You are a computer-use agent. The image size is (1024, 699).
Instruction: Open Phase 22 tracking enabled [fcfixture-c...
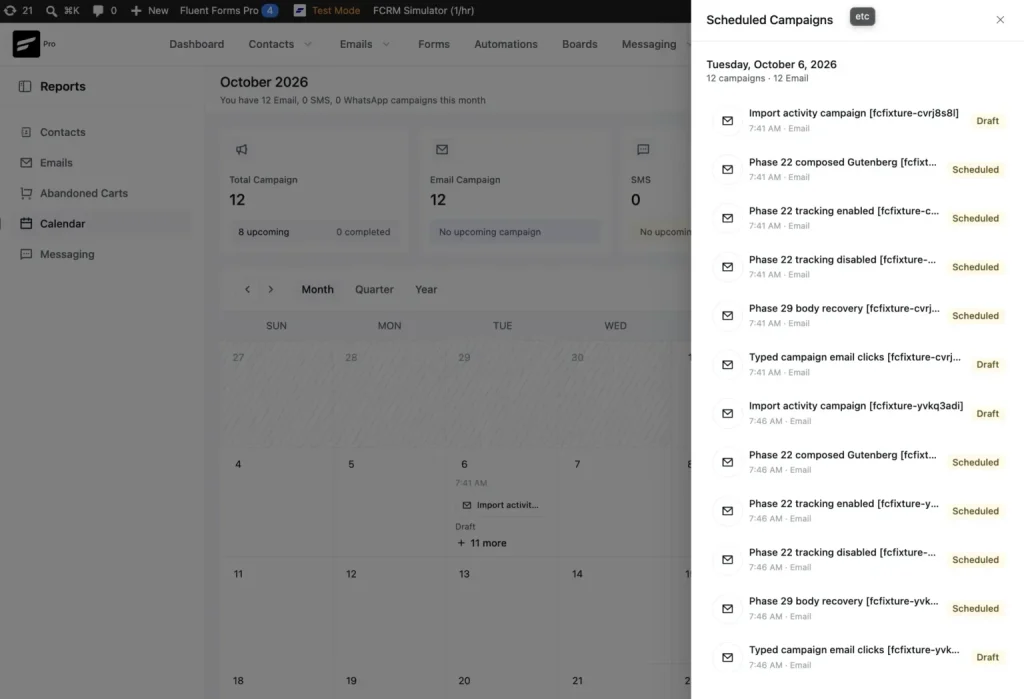pos(857,218)
